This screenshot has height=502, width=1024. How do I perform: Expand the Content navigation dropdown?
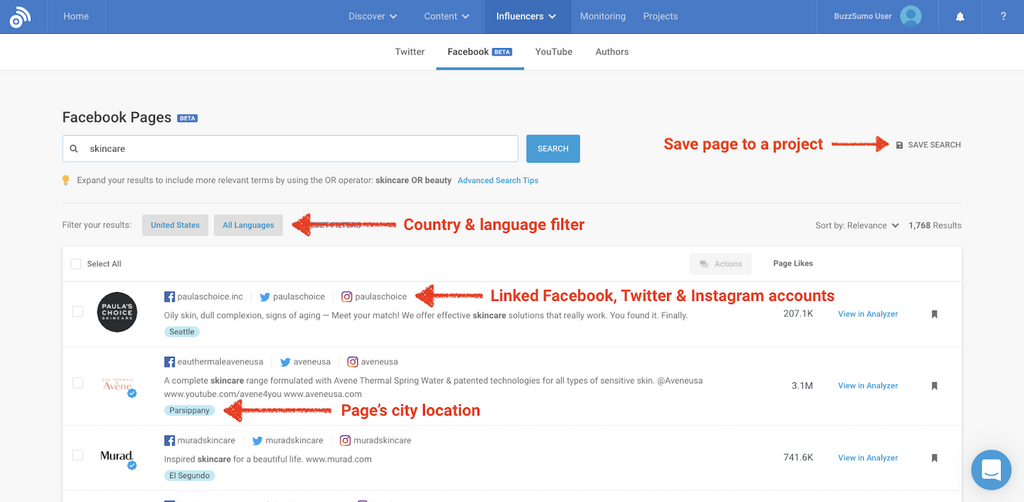(447, 17)
